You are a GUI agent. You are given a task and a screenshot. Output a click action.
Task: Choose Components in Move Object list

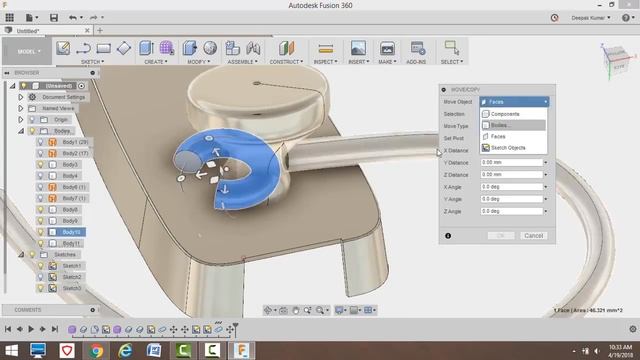(x=513, y=114)
